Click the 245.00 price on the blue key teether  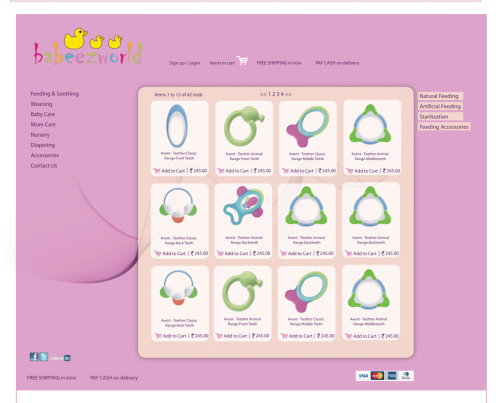point(262,253)
